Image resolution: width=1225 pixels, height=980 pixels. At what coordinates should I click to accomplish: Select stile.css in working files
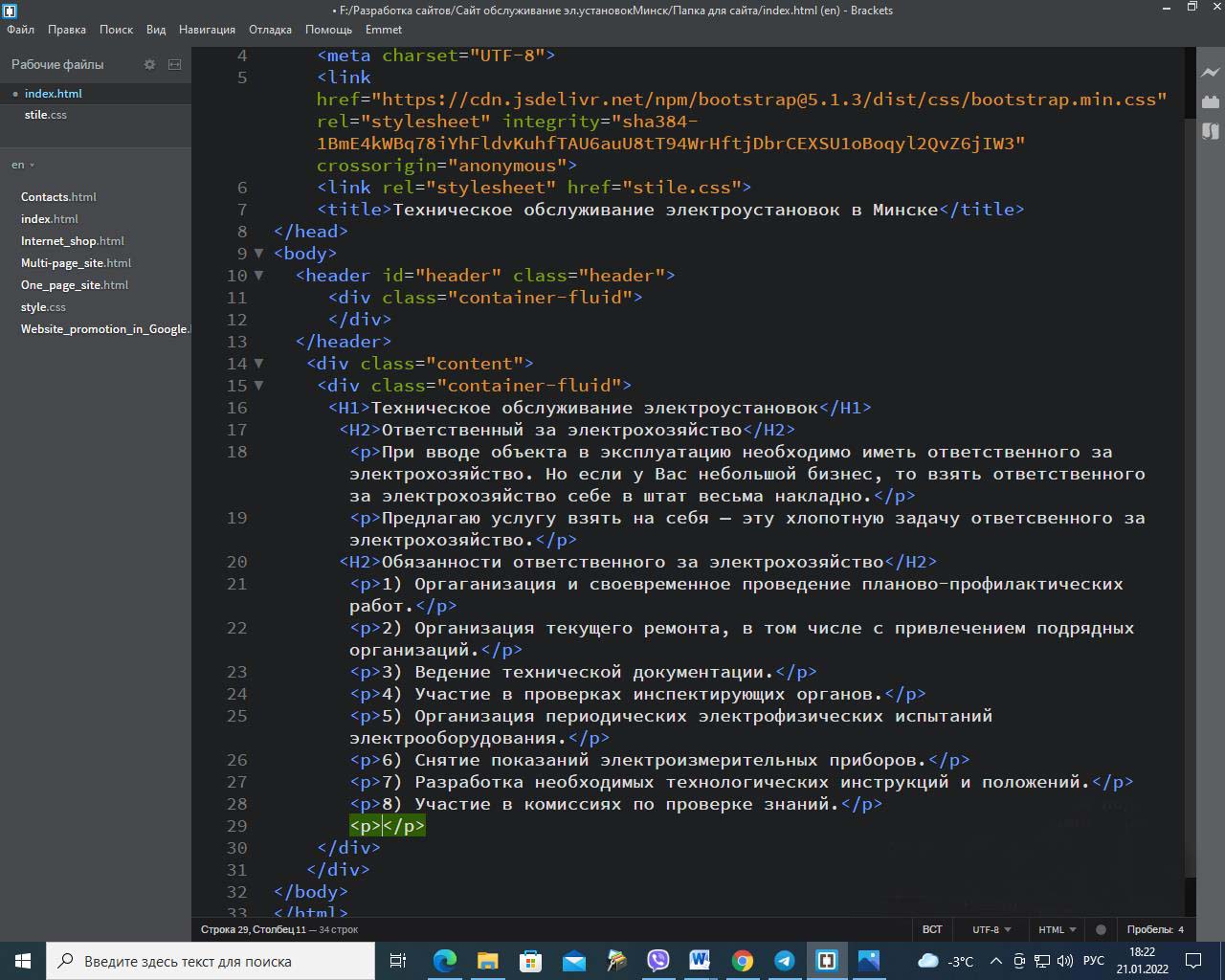pyautogui.click(x=45, y=115)
